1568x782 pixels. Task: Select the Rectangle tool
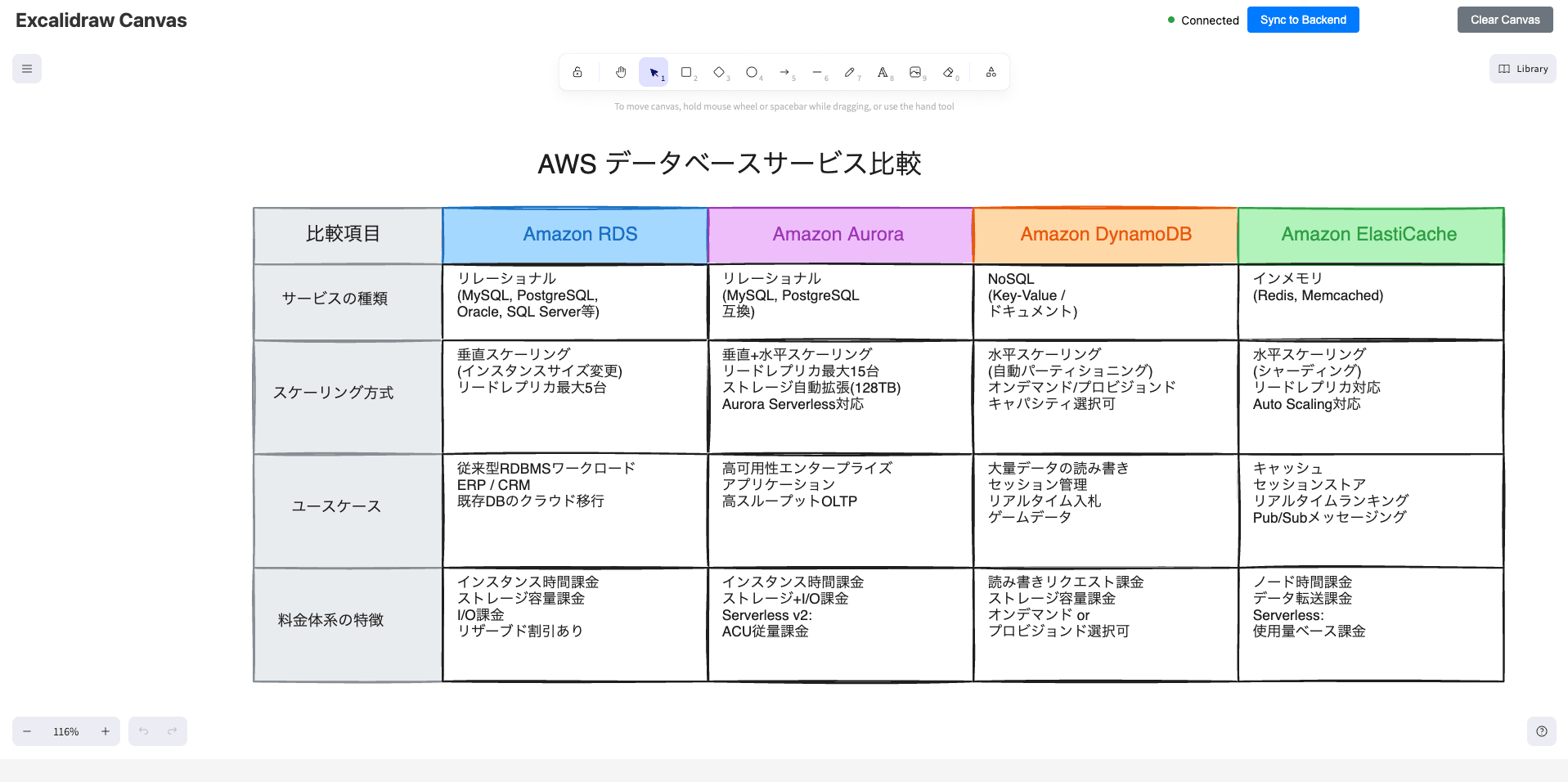(x=686, y=72)
